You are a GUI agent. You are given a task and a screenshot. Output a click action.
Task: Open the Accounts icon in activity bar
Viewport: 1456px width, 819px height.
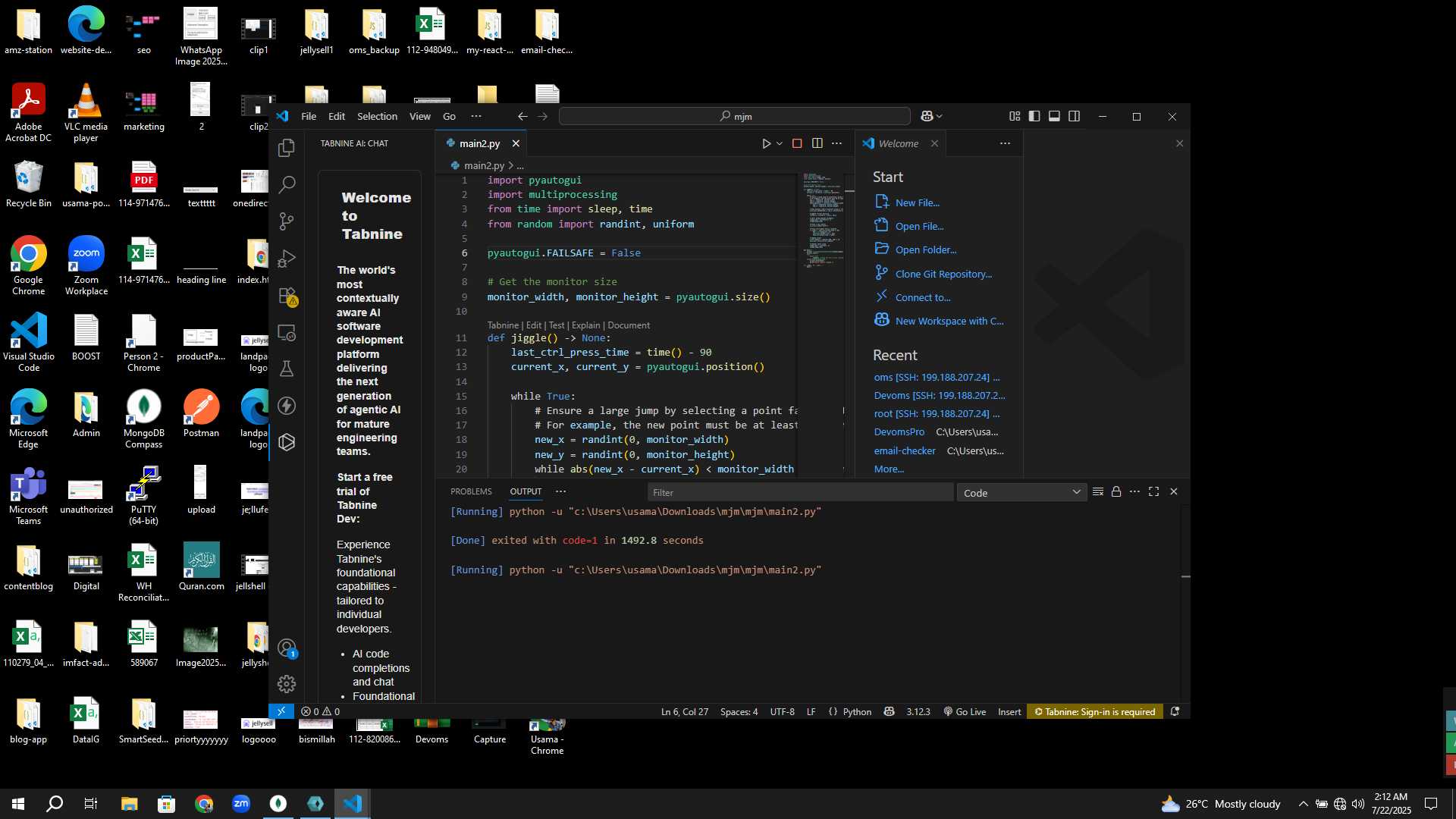click(x=287, y=648)
